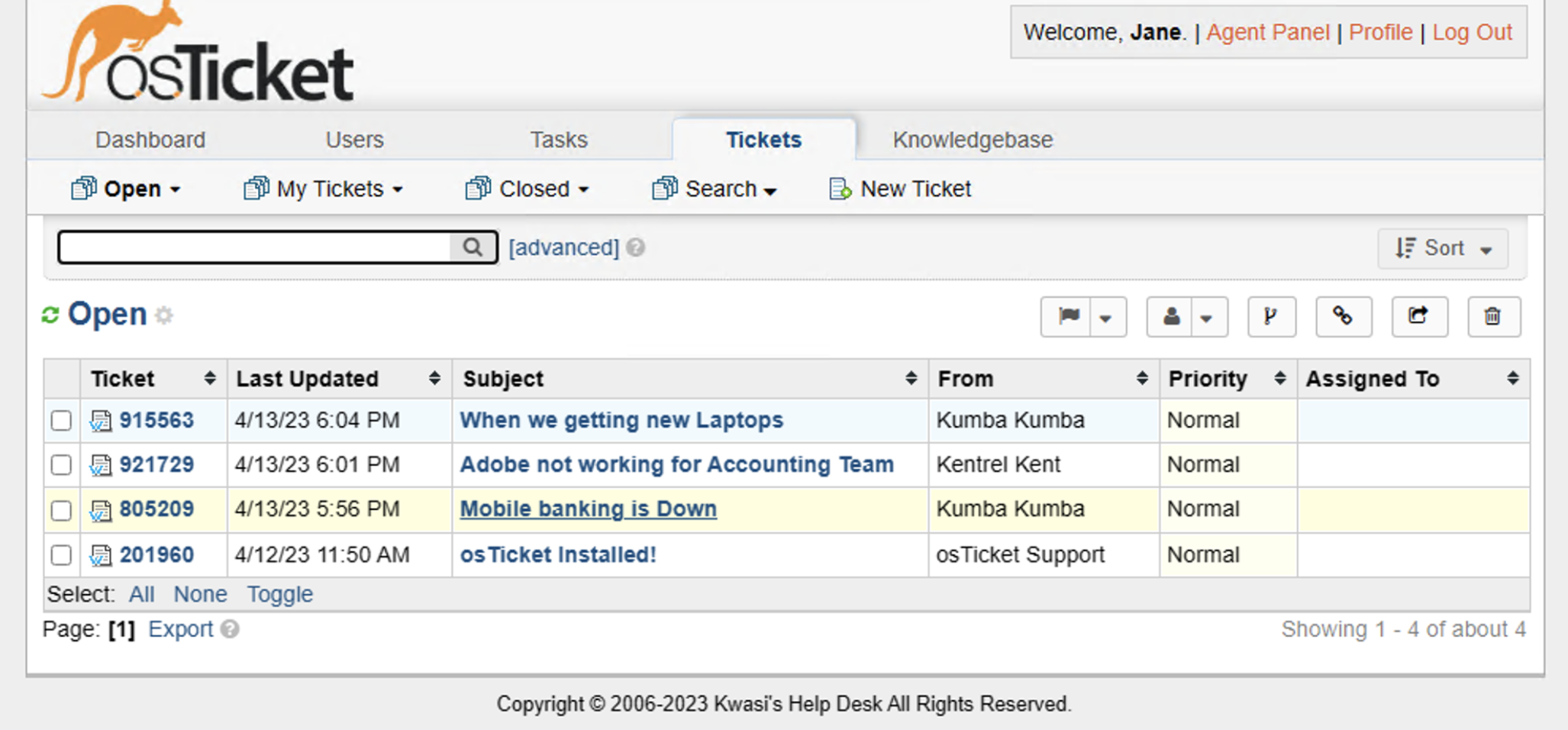Click the help icon beside advanced
The image size is (1568, 730).
636,247
